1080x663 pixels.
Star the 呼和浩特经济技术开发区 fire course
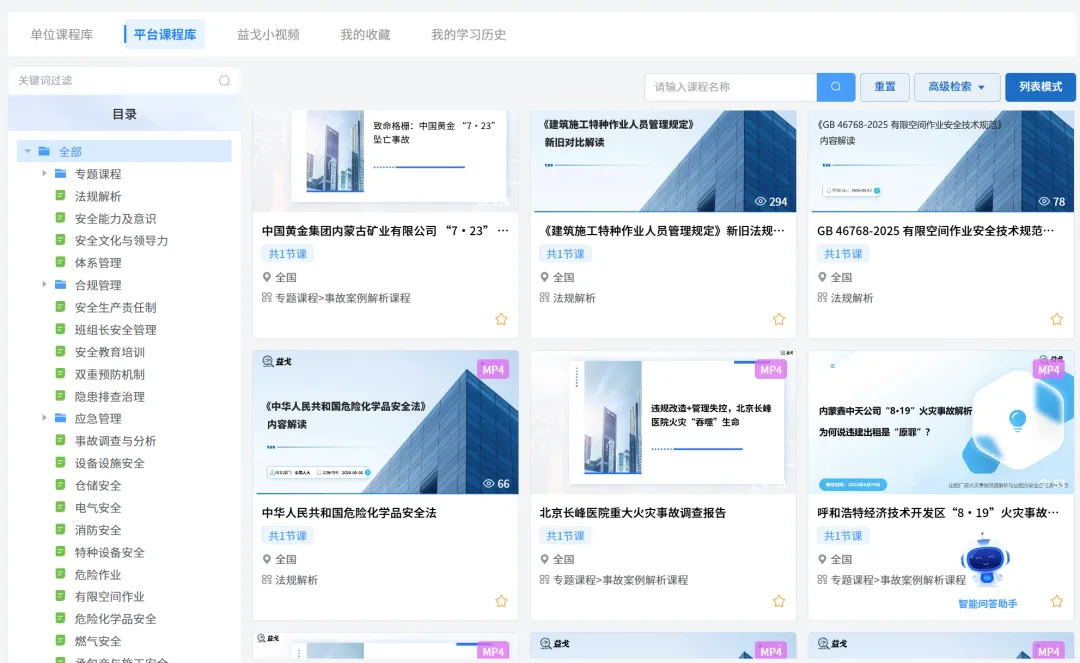click(1057, 602)
